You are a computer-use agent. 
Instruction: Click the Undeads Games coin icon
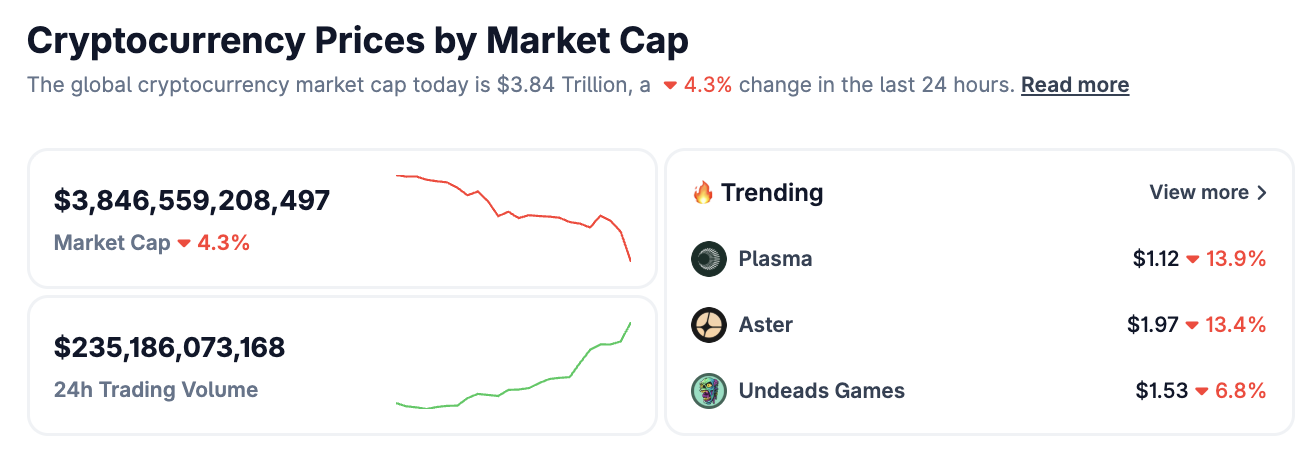tap(708, 391)
